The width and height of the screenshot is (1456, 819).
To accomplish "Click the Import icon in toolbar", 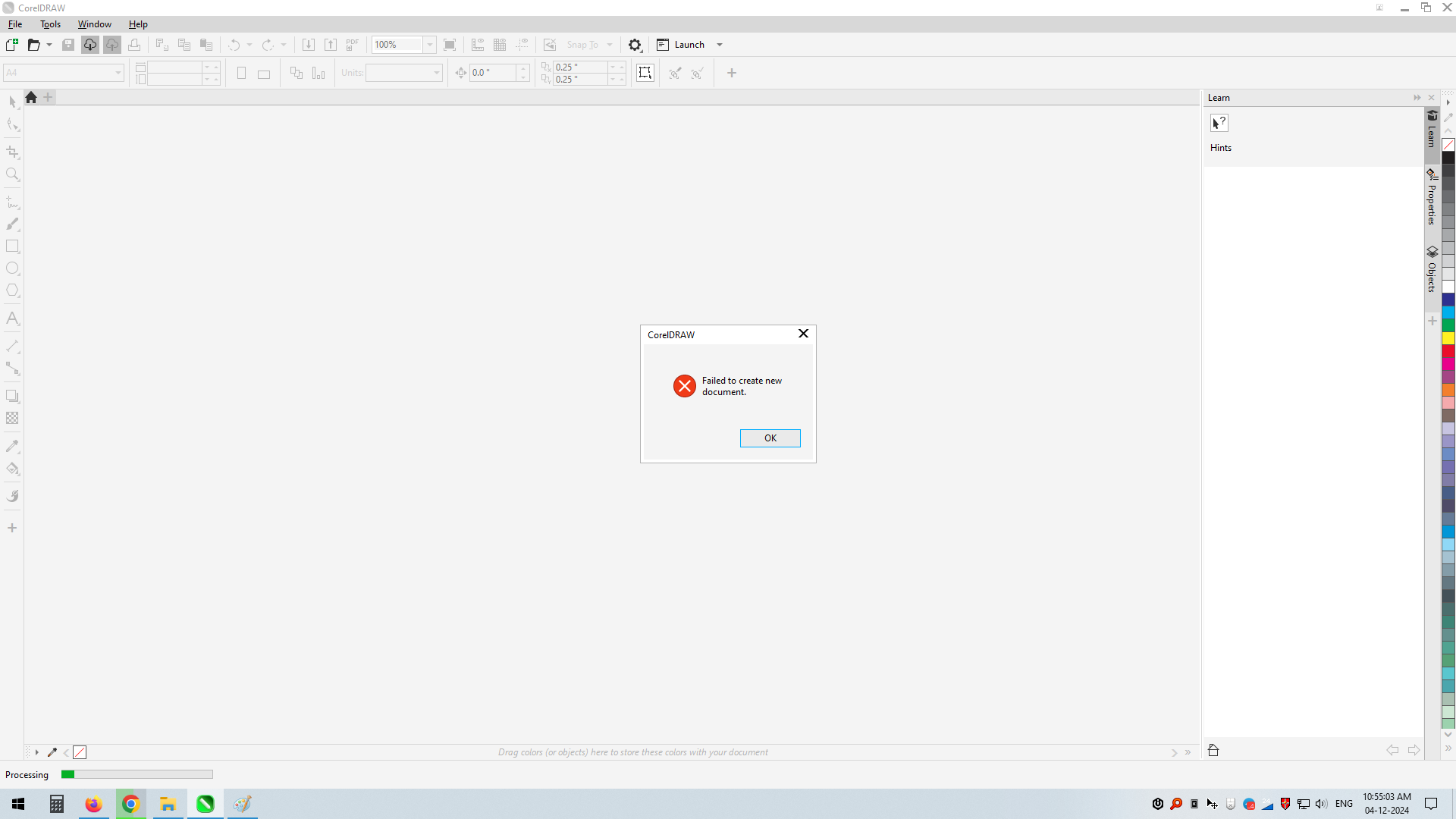I will [309, 45].
